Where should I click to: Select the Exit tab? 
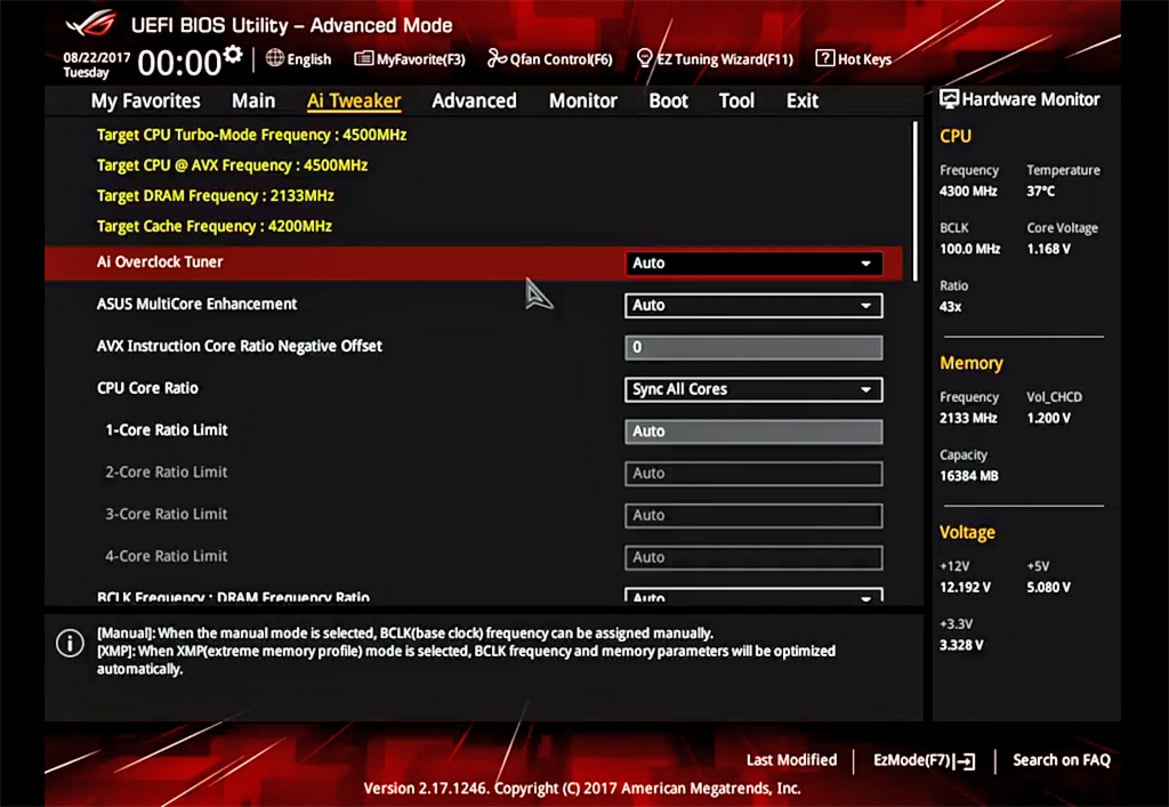pos(802,101)
